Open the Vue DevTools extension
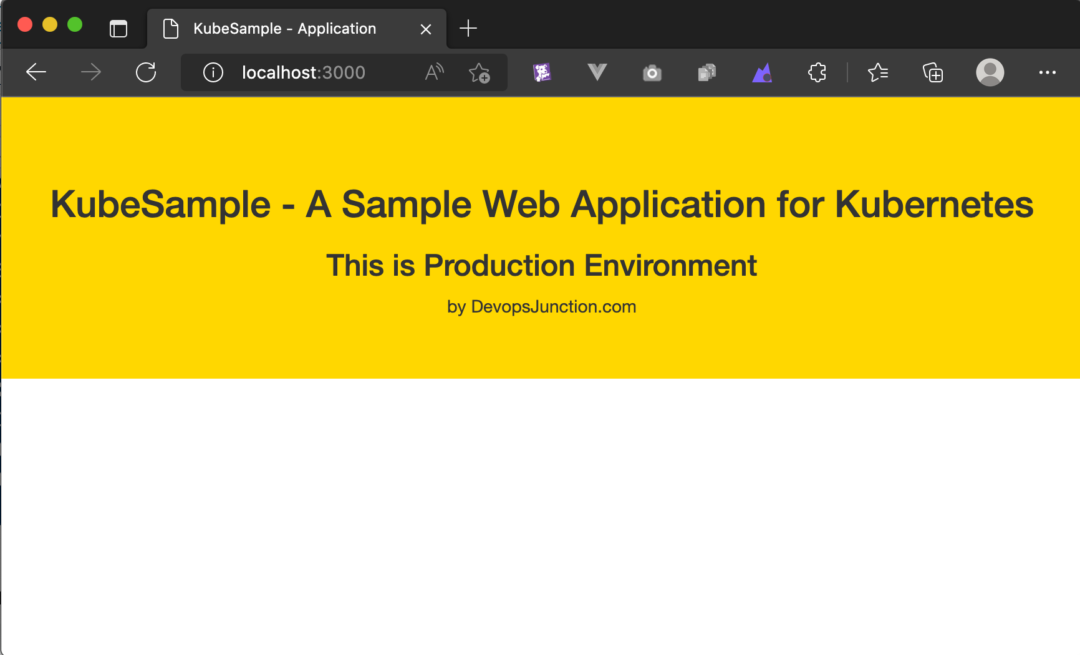The height and width of the screenshot is (655, 1080). coord(597,72)
